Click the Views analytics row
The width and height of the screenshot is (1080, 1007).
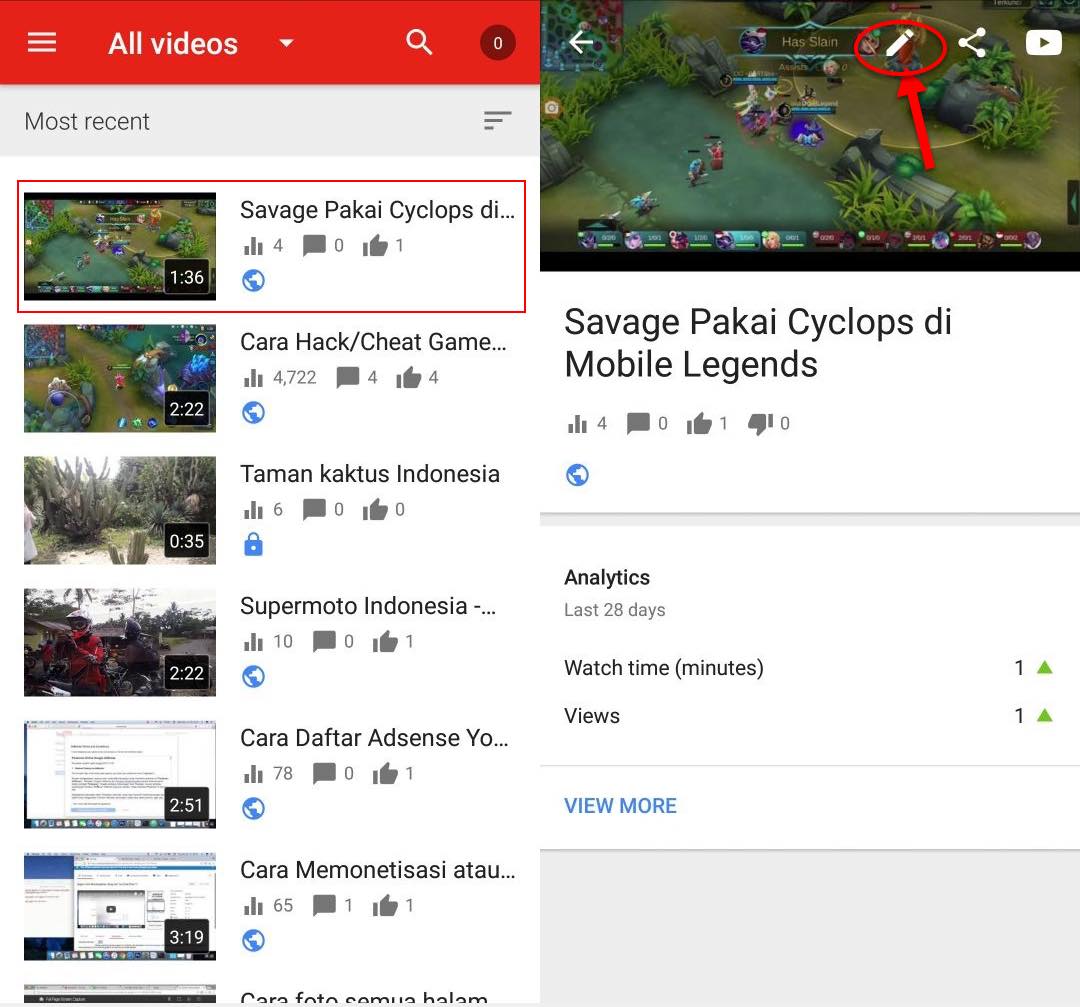(809, 716)
